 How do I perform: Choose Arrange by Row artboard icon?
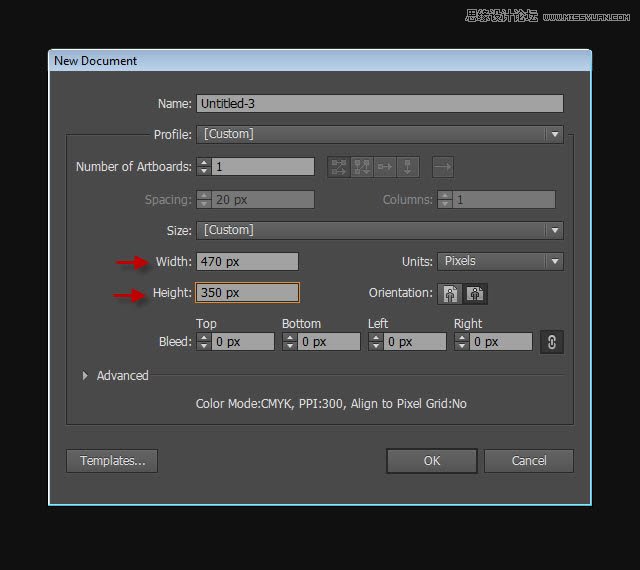pos(385,167)
